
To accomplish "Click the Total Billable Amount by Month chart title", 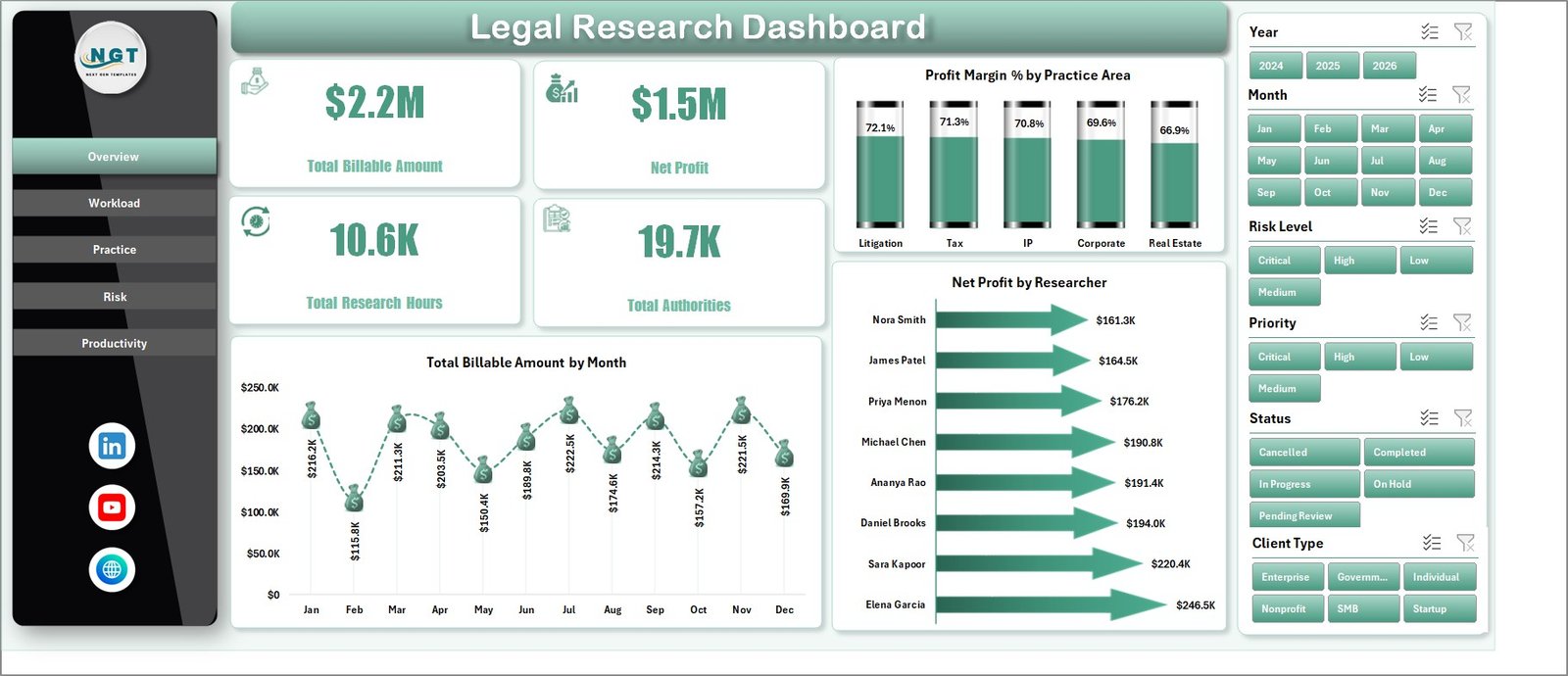I will pos(526,362).
